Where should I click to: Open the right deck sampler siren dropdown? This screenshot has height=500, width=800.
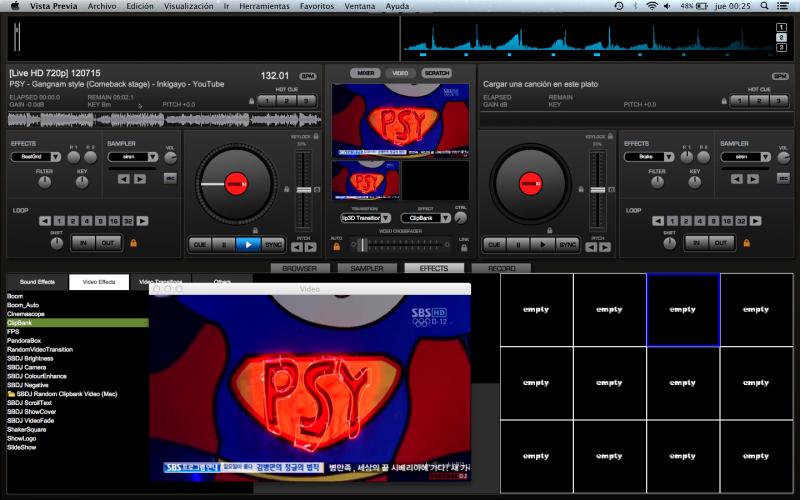(x=745, y=157)
